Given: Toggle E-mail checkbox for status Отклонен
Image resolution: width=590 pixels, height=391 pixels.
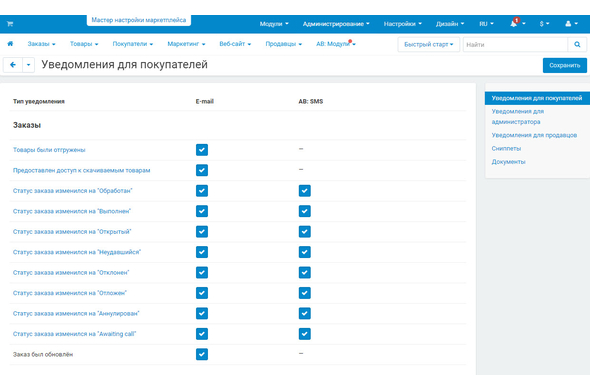Looking at the screenshot, I should pos(202,272).
